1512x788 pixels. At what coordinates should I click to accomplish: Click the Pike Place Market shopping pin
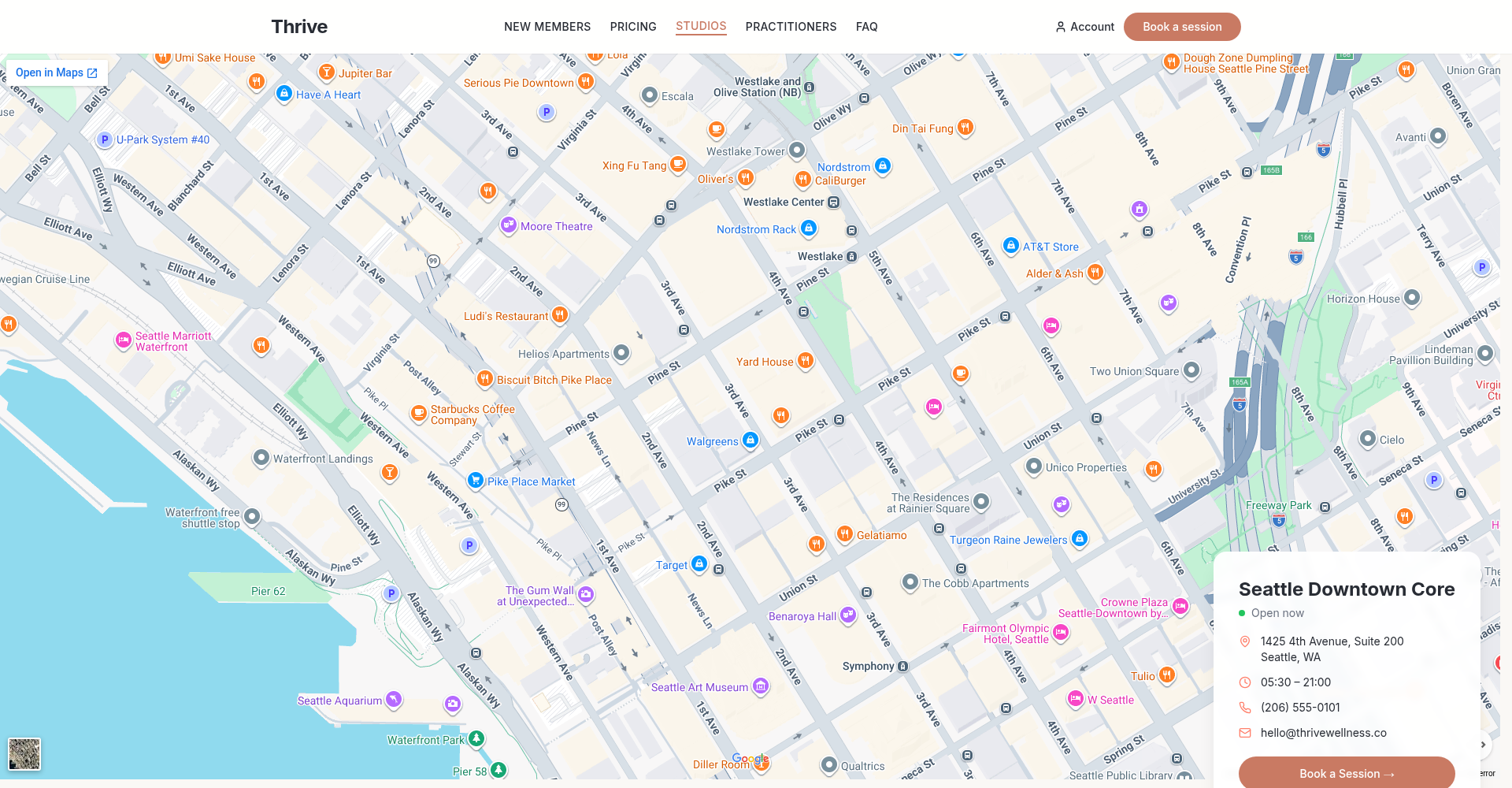click(x=475, y=480)
